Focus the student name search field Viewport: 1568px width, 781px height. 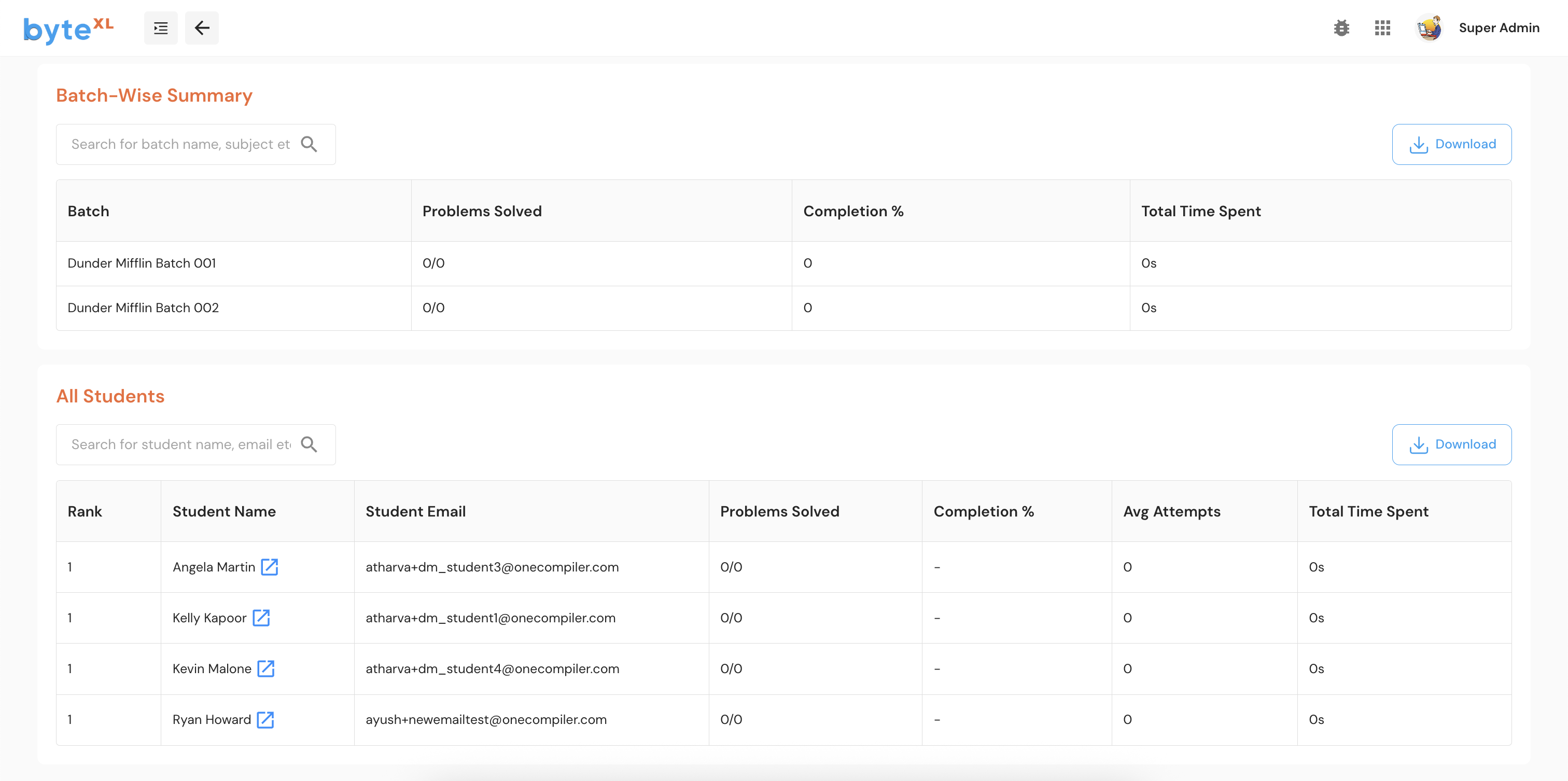181,444
